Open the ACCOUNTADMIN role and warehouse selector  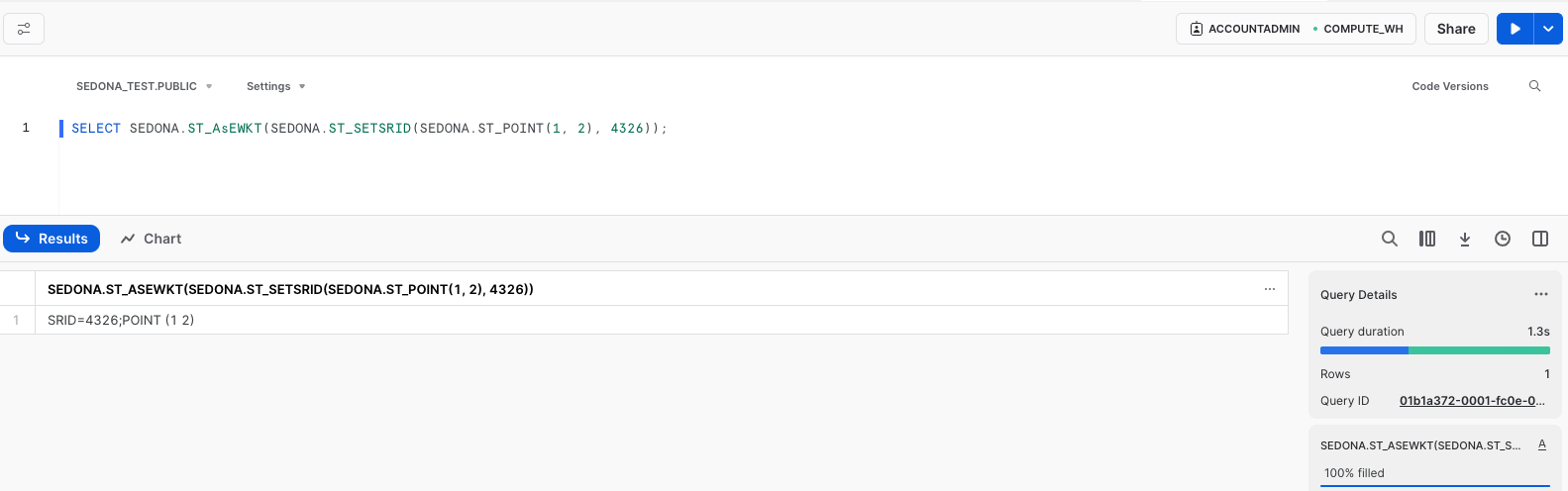coord(1296,29)
